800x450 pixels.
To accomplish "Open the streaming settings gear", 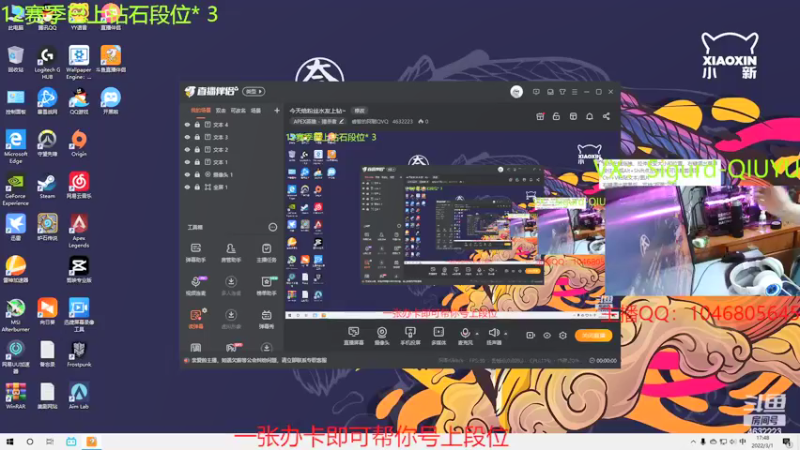I will pos(563,335).
